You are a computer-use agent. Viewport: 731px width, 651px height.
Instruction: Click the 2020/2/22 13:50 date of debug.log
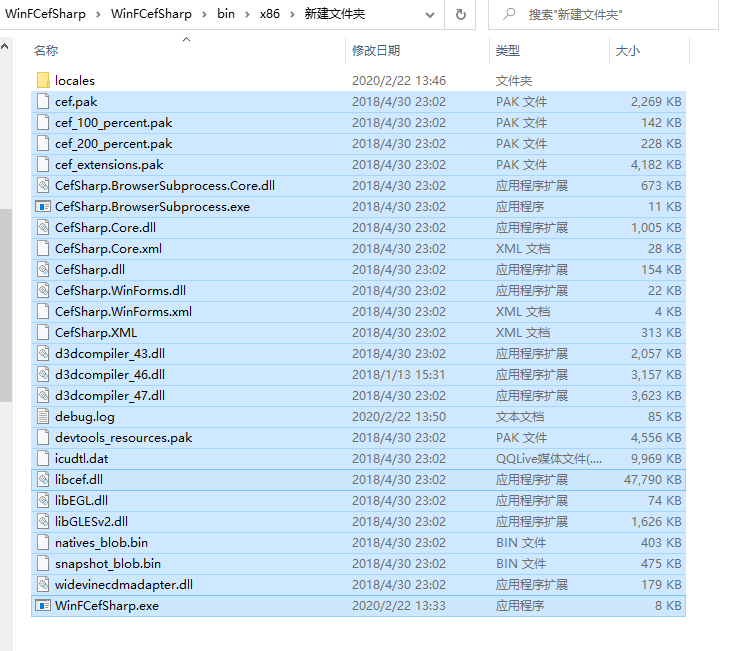click(399, 416)
